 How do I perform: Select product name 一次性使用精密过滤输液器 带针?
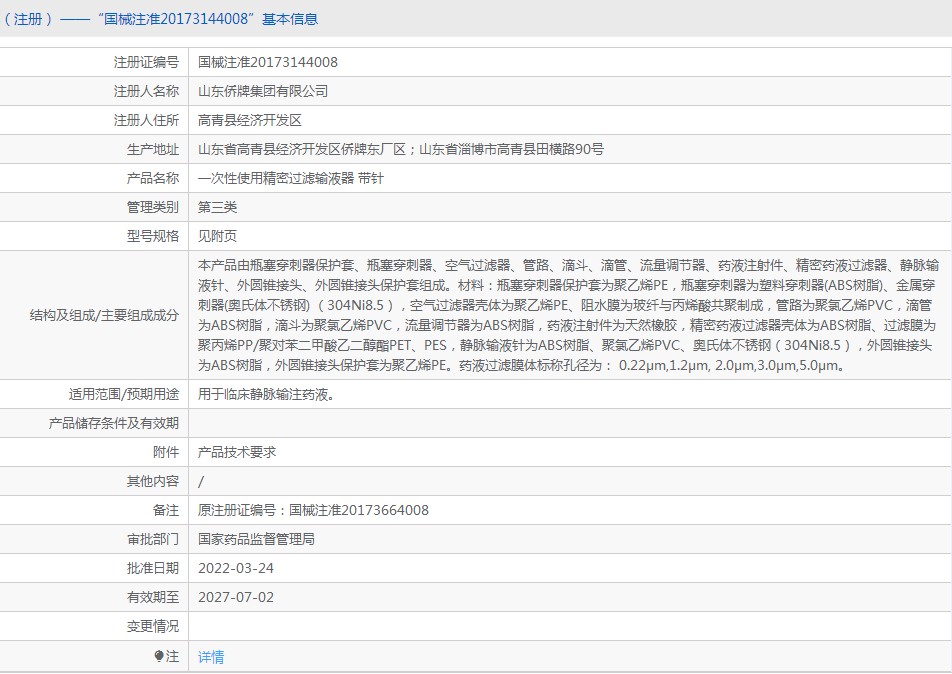click(x=291, y=179)
